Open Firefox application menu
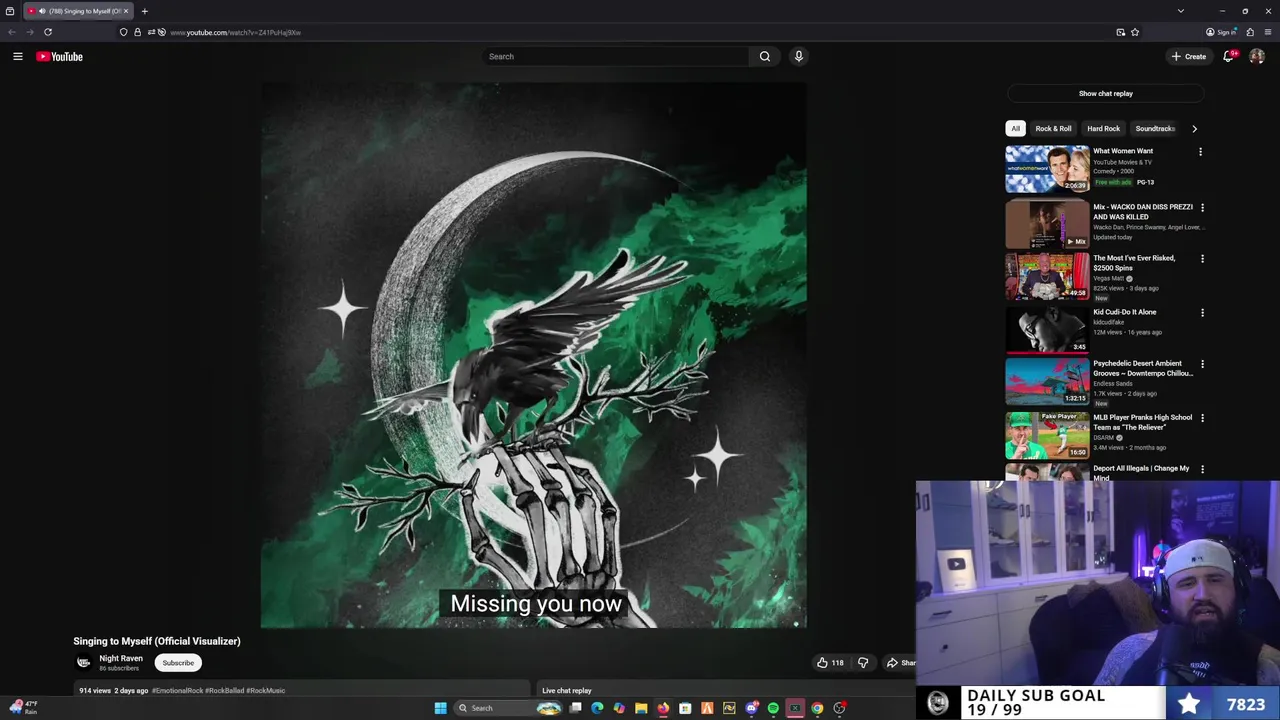Image resolution: width=1280 pixels, height=720 pixels. [x=1266, y=32]
